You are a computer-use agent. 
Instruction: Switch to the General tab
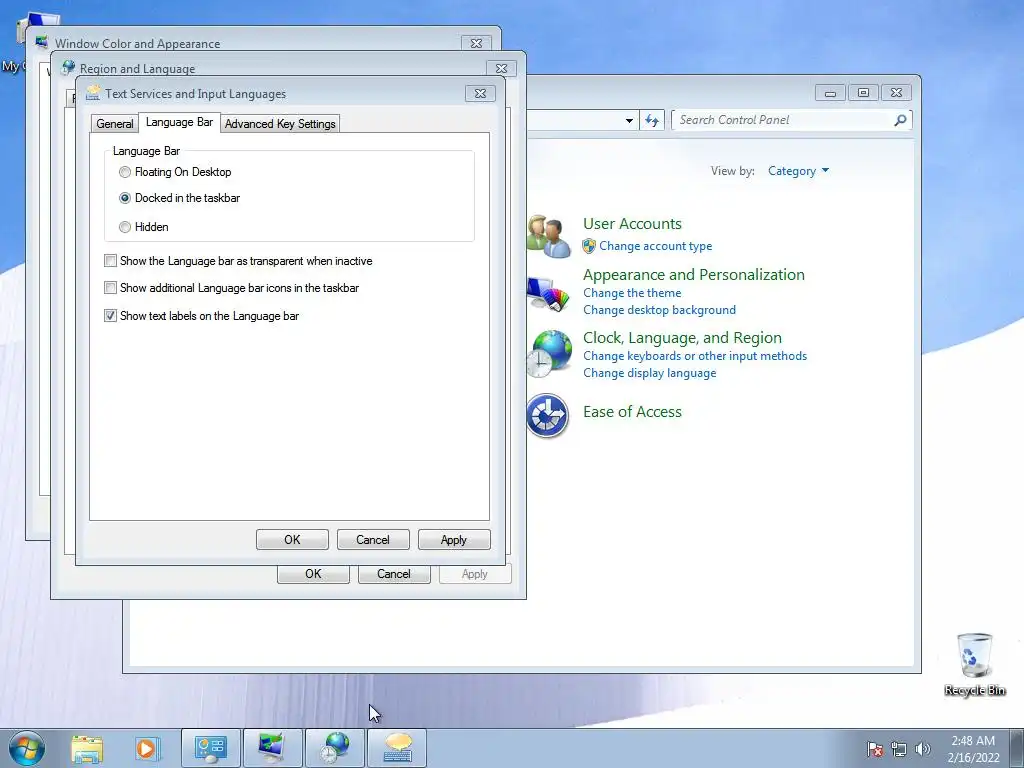(x=114, y=123)
